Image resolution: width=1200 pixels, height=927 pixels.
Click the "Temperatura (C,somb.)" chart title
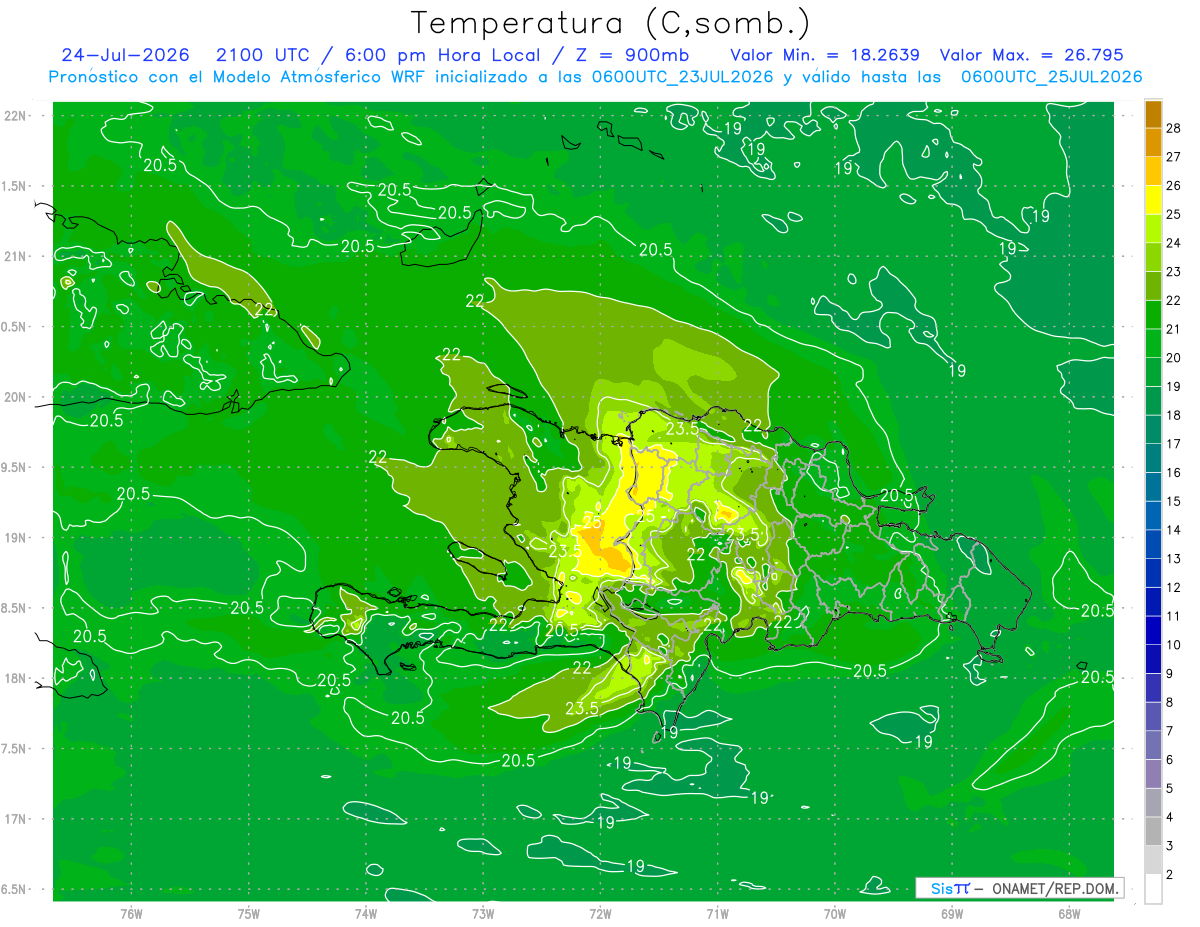point(611,23)
